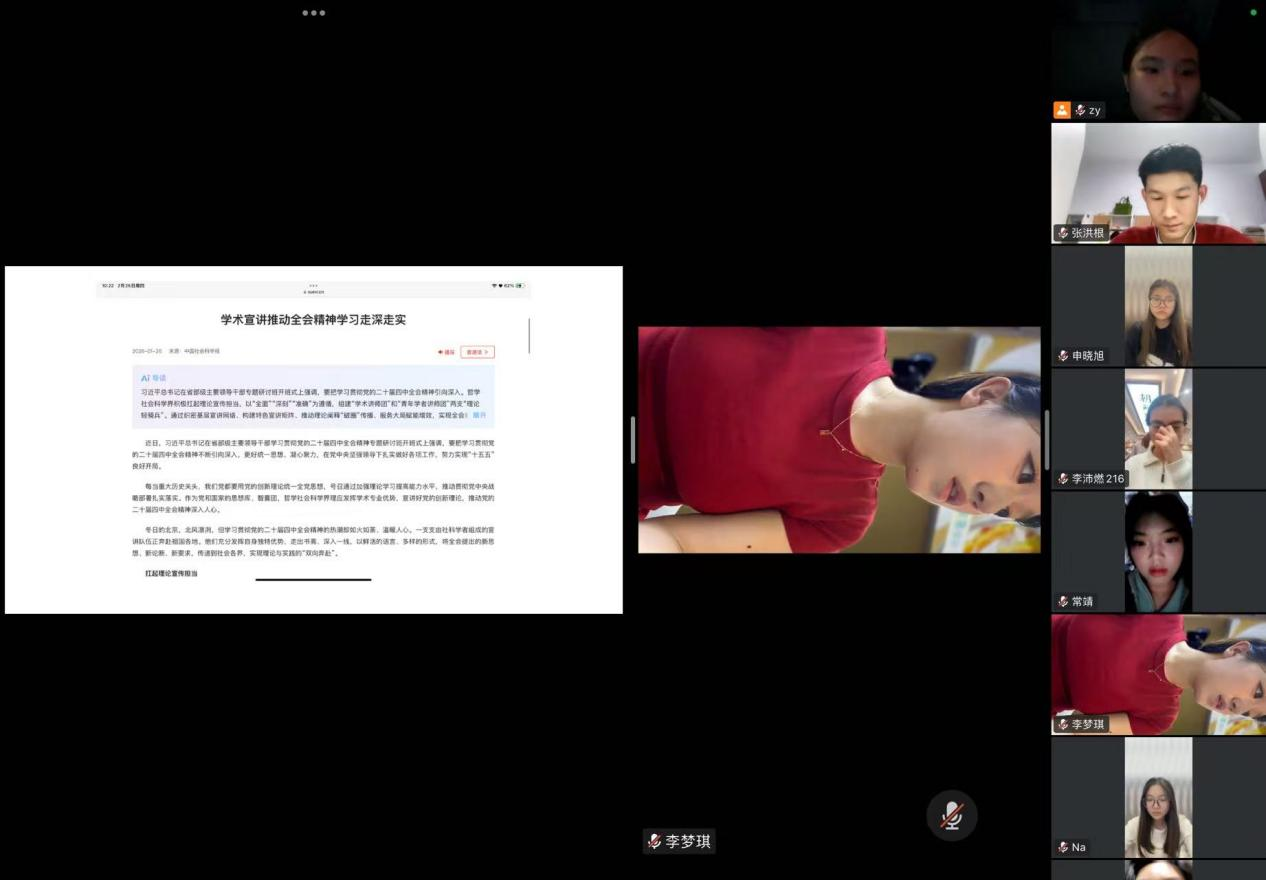This screenshot has height=880, width=1266.
Task: Click the red outlined button near article date
Action: point(477,352)
